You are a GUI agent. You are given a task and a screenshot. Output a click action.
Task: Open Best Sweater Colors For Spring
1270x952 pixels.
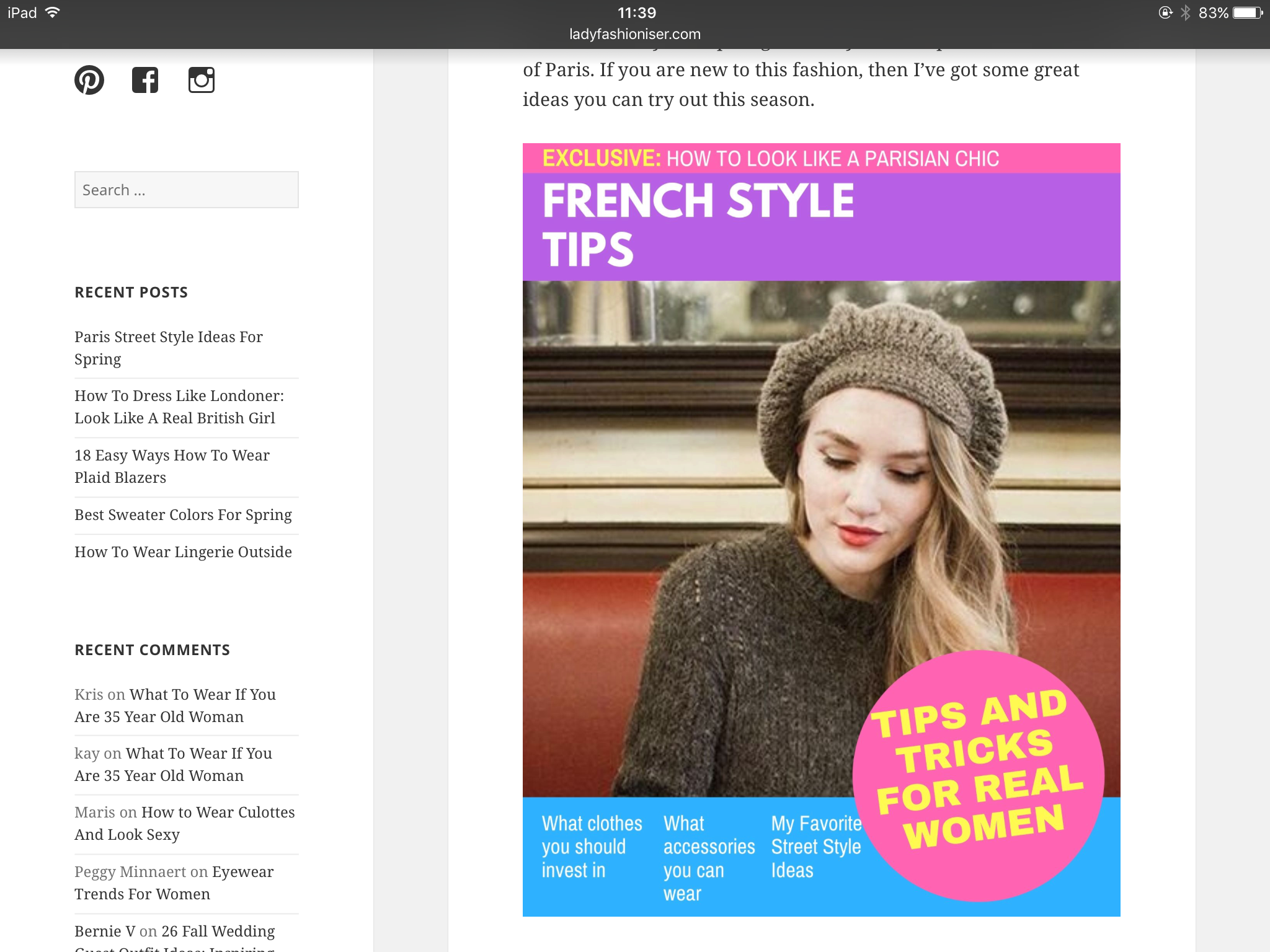pos(183,515)
